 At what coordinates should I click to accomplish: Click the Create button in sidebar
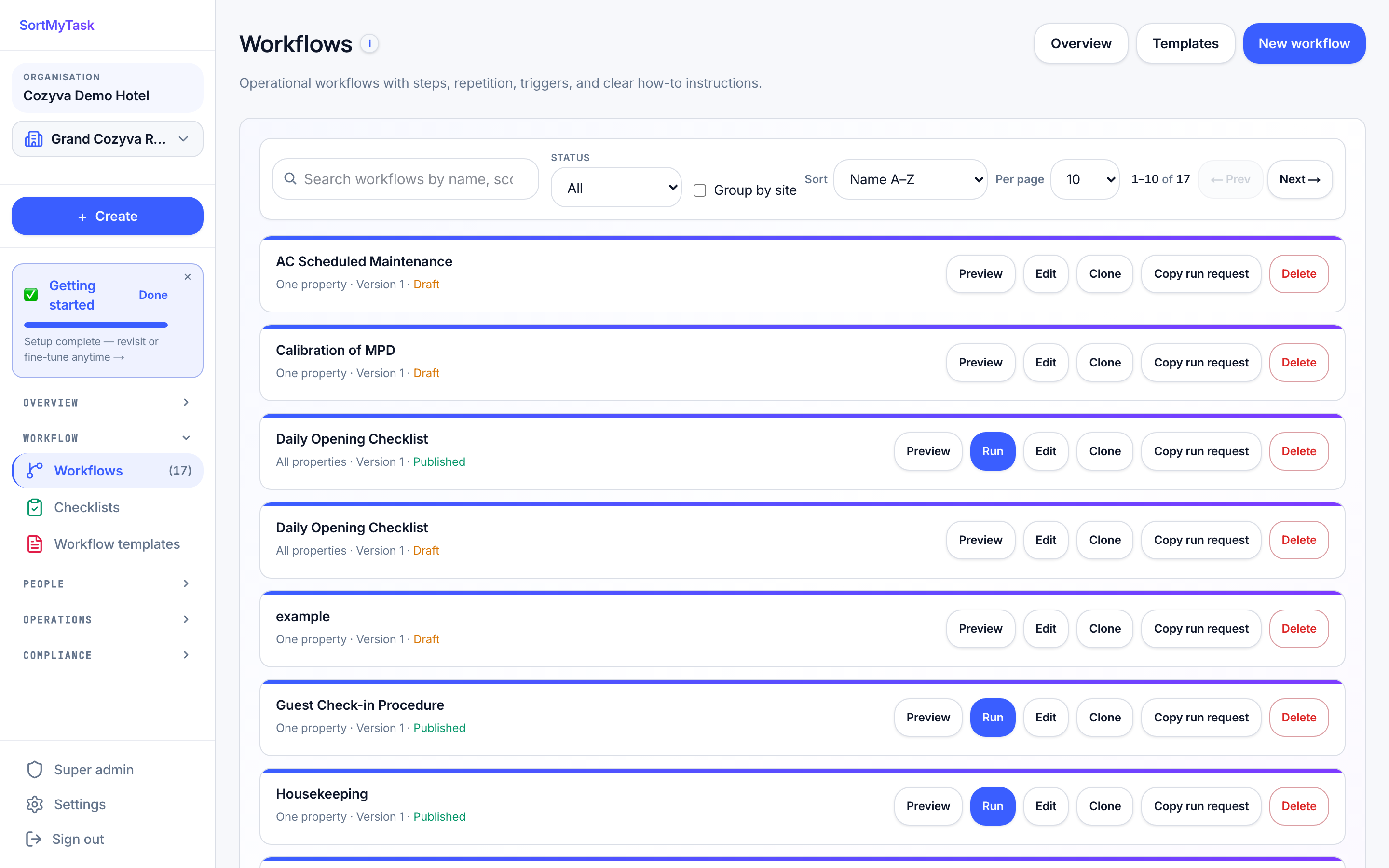[x=108, y=216]
